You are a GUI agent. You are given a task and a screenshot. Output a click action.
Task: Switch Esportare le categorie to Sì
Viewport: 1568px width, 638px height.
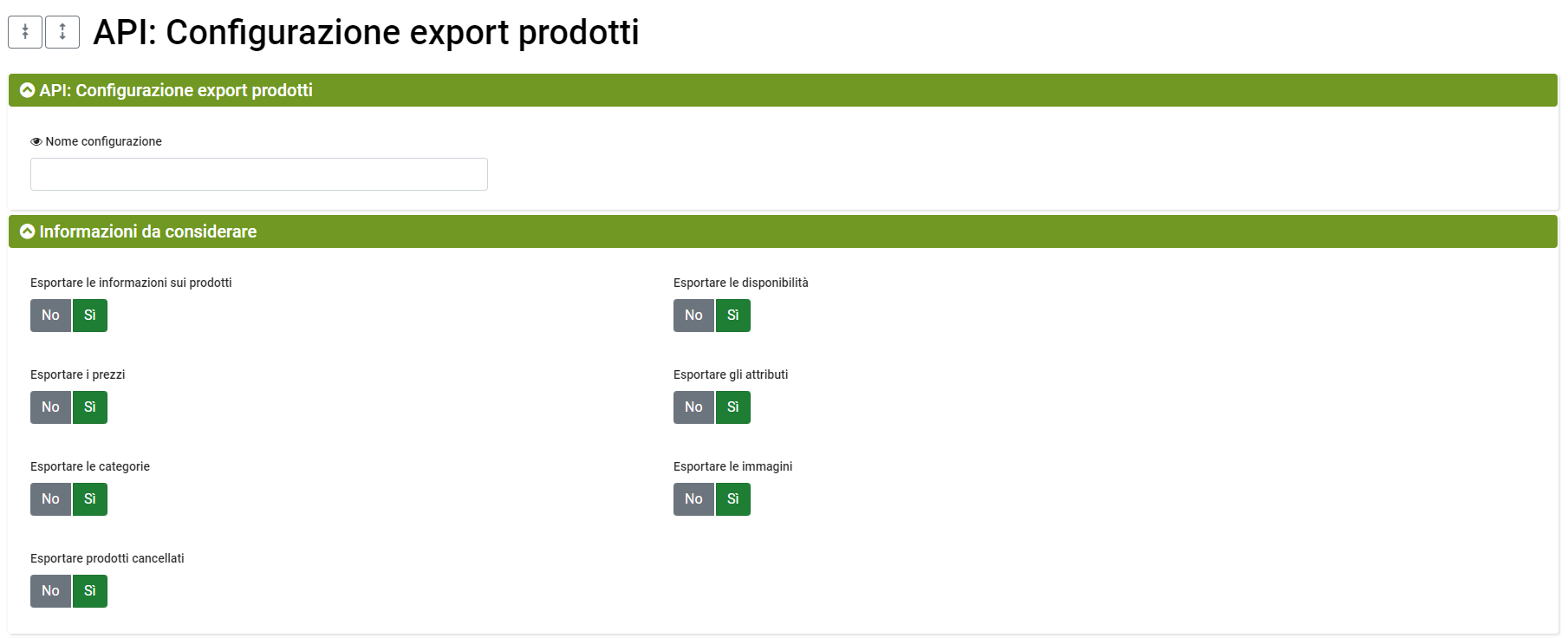(x=90, y=499)
